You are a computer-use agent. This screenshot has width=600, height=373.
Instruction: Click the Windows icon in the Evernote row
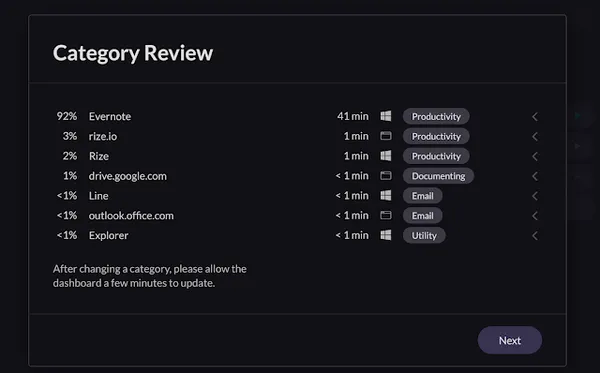[386, 116]
